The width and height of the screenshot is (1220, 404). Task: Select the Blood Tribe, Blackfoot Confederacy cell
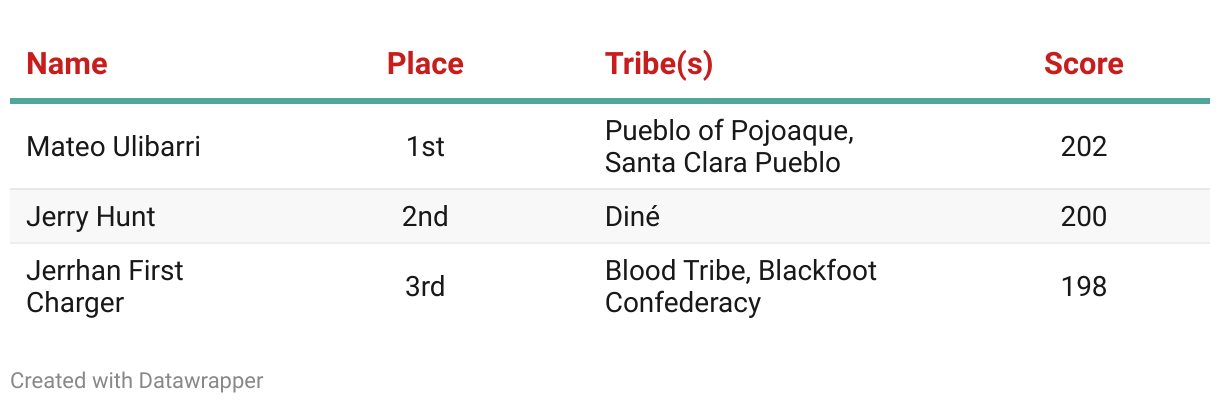tap(741, 287)
